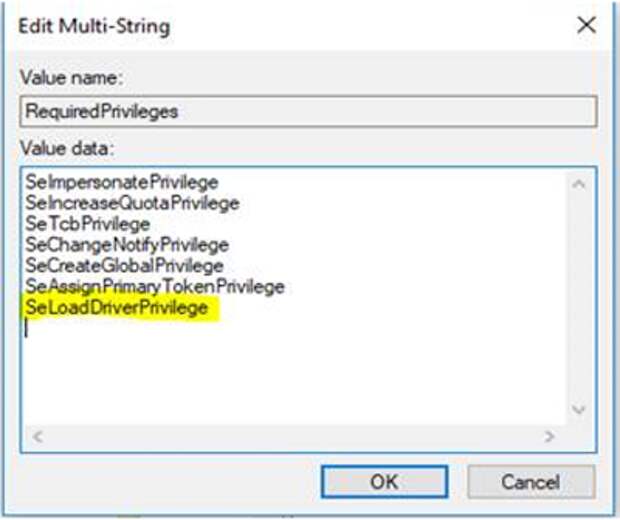Click the vertical scrollbar up arrow
Image resolution: width=620 pixels, height=520 pixels.
[x=579, y=184]
